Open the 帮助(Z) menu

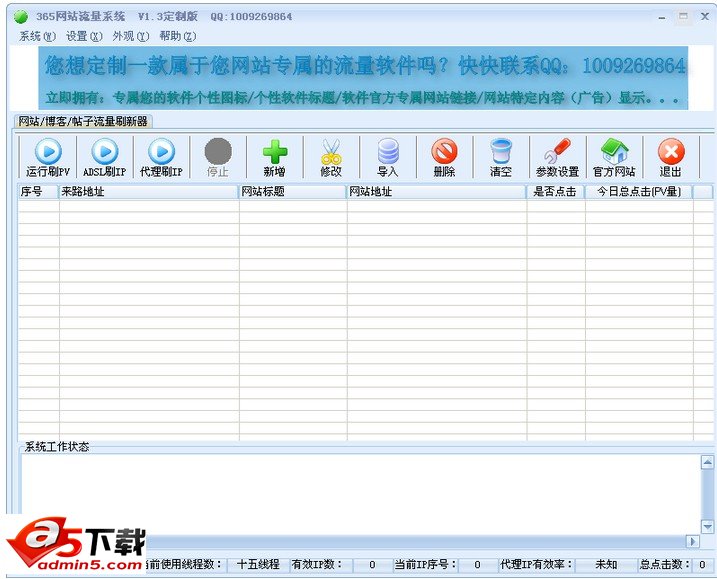177,36
